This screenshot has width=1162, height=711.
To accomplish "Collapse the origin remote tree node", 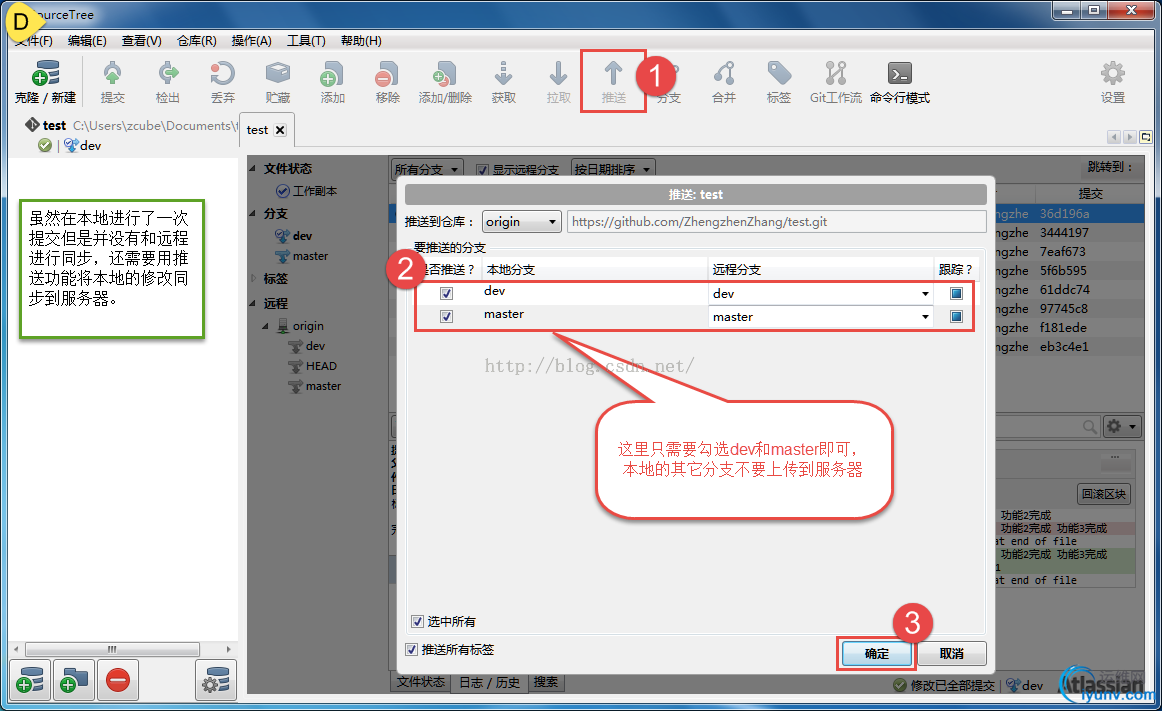I will tap(266, 326).
